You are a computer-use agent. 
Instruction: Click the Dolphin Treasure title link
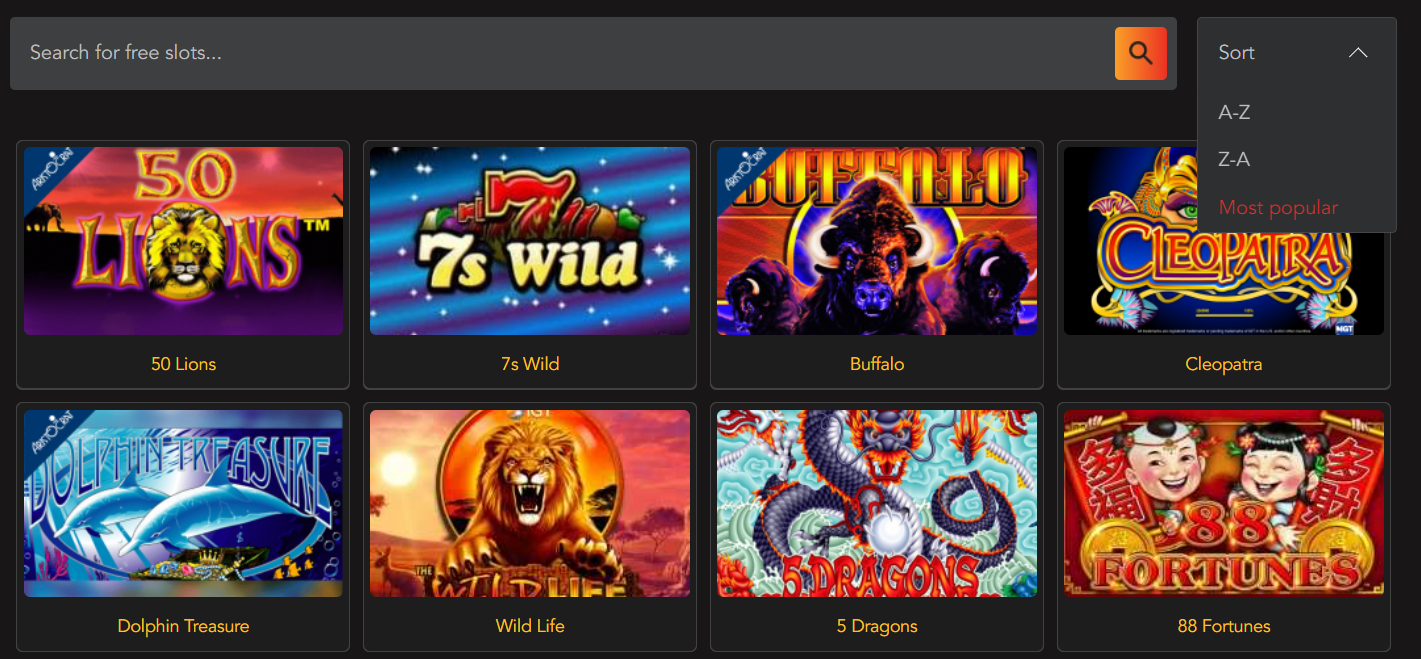click(x=183, y=626)
